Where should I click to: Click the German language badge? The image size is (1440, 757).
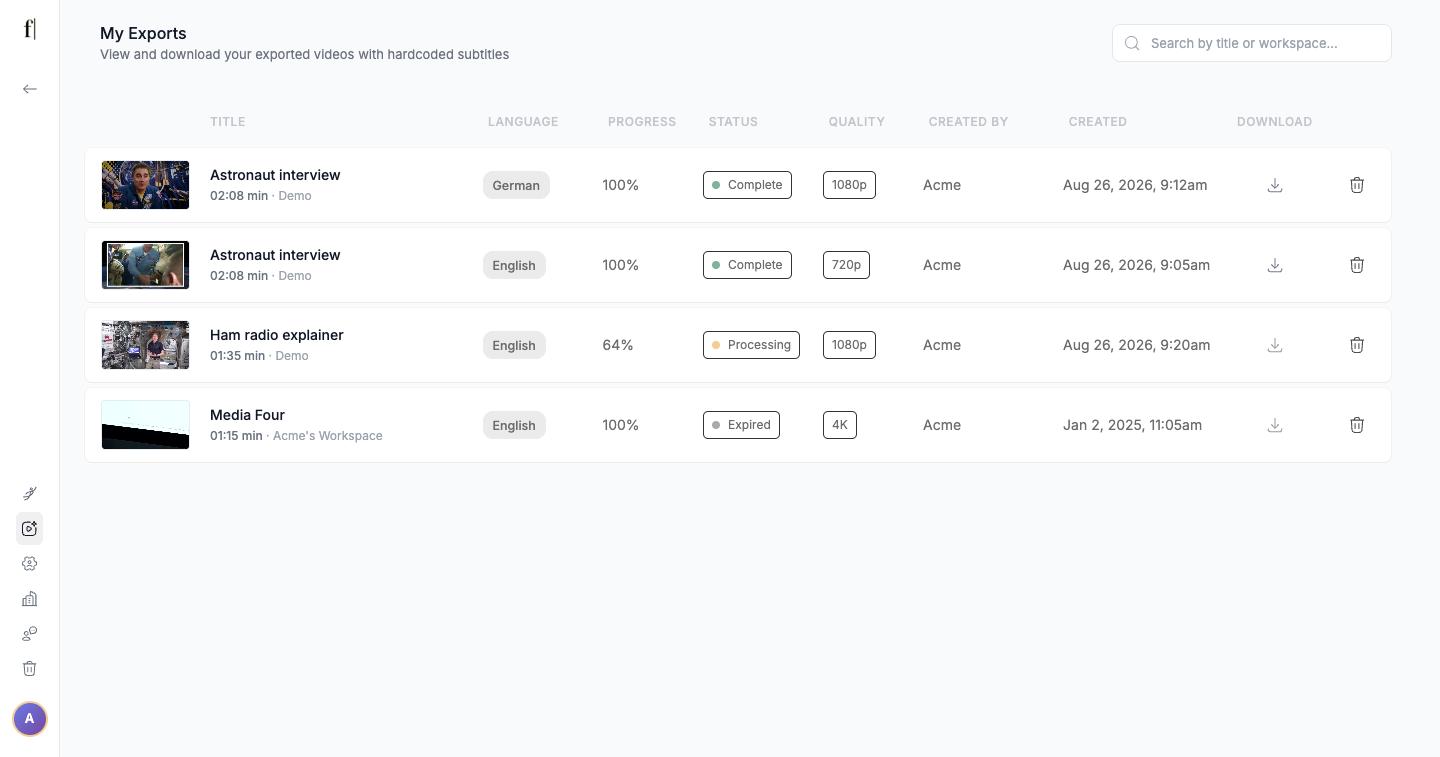(x=516, y=185)
